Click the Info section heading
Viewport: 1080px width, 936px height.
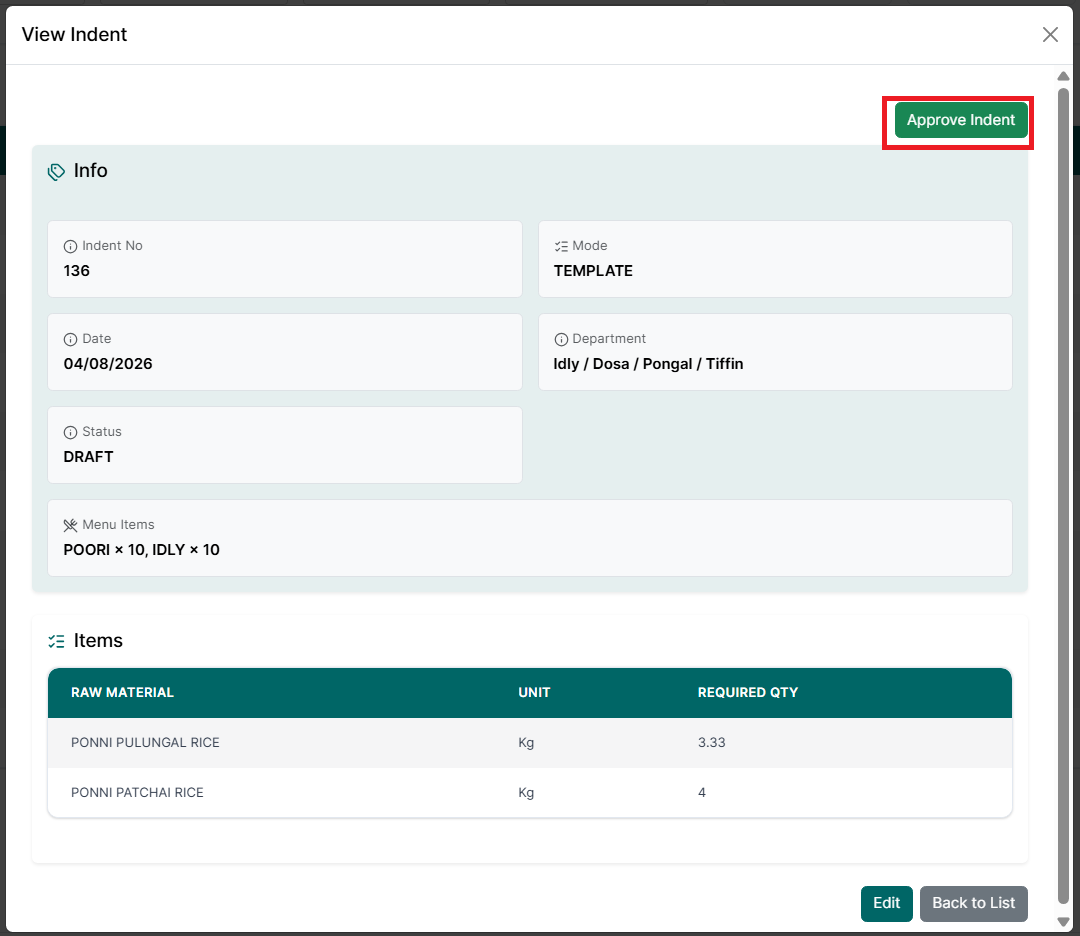coord(90,170)
